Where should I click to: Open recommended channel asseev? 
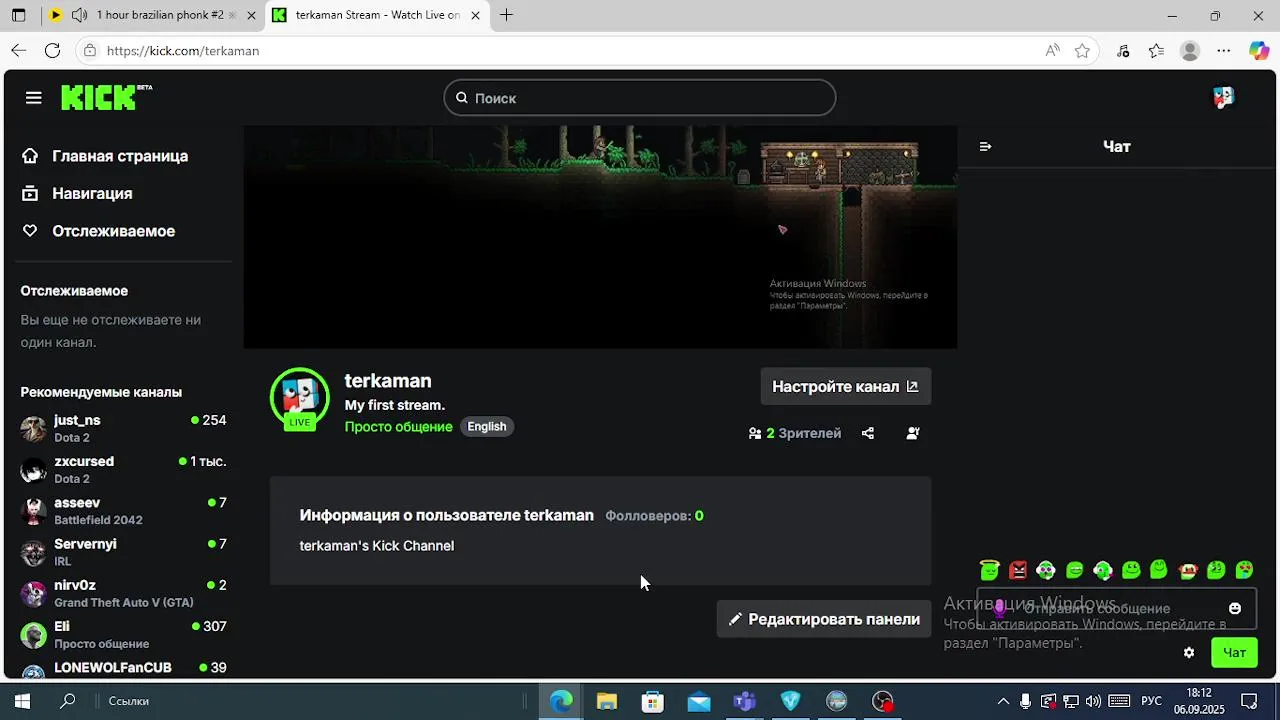[124, 510]
